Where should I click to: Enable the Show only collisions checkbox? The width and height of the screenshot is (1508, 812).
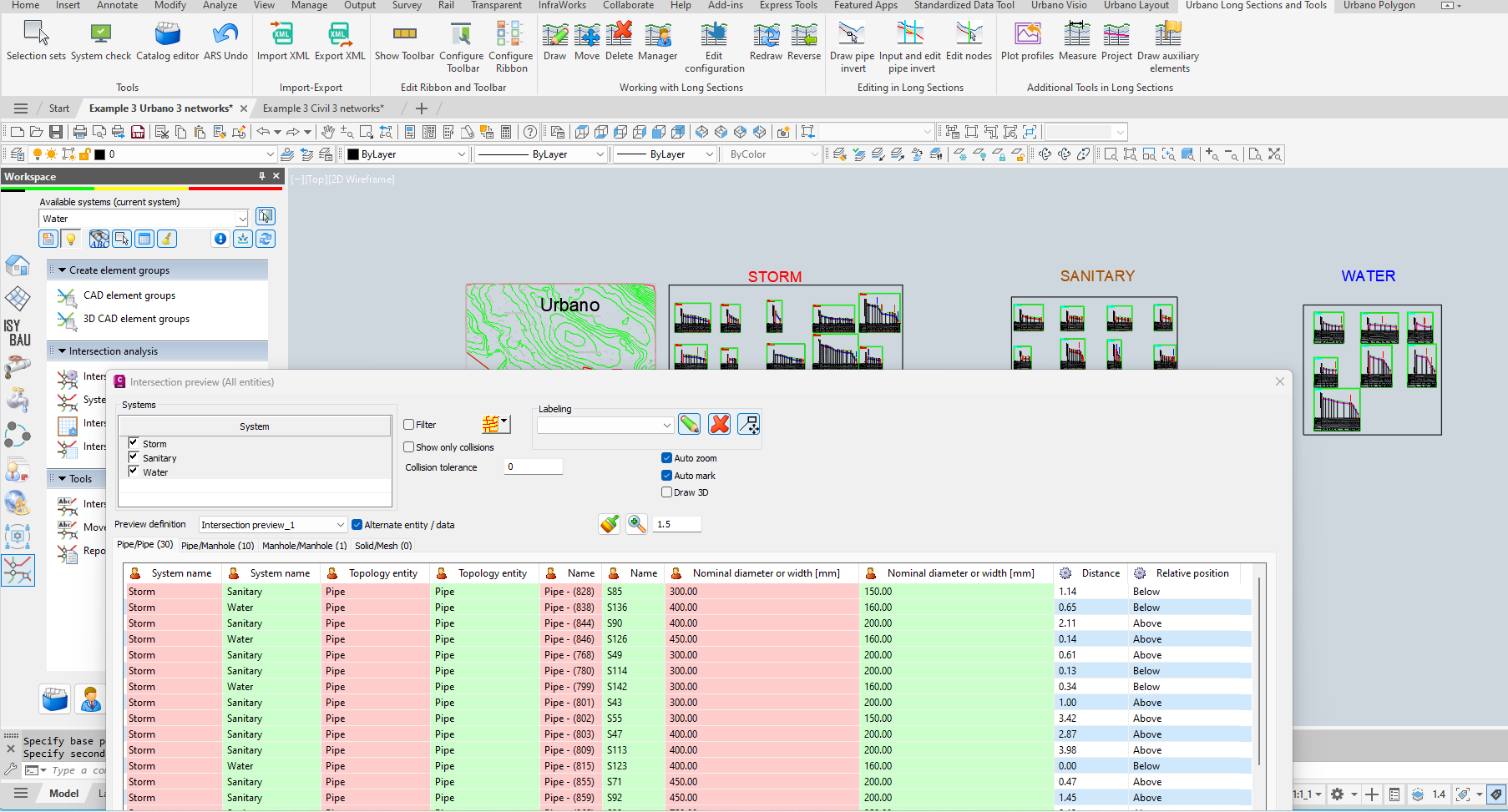click(408, 446)
